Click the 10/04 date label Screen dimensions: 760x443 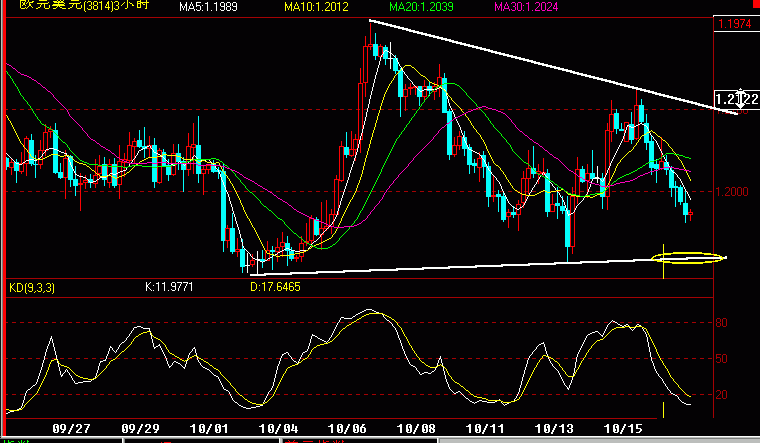pos(278,429)
